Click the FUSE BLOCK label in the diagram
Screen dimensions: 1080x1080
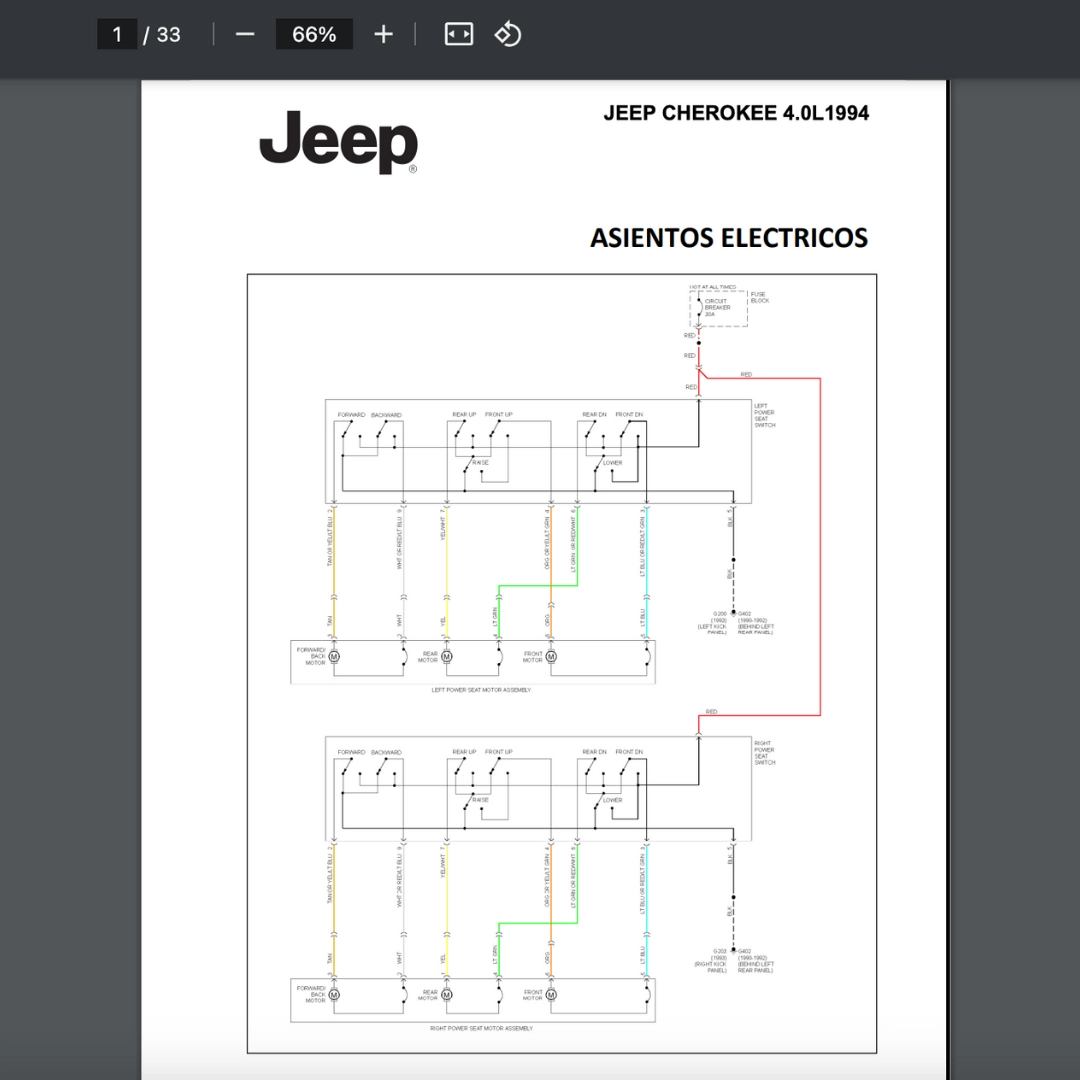pyautogui.click(x=760, y=298)
